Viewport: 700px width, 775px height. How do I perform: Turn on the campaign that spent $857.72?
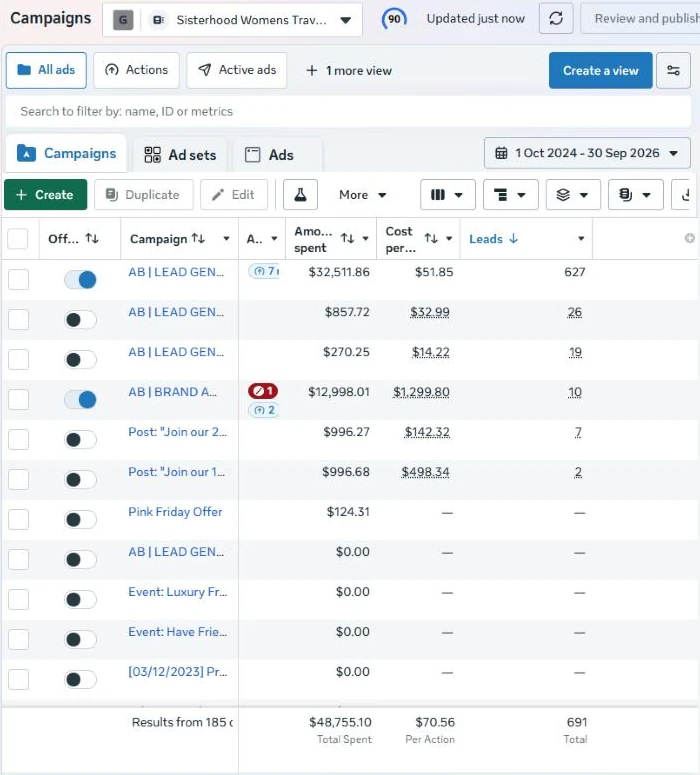(80, 320)
